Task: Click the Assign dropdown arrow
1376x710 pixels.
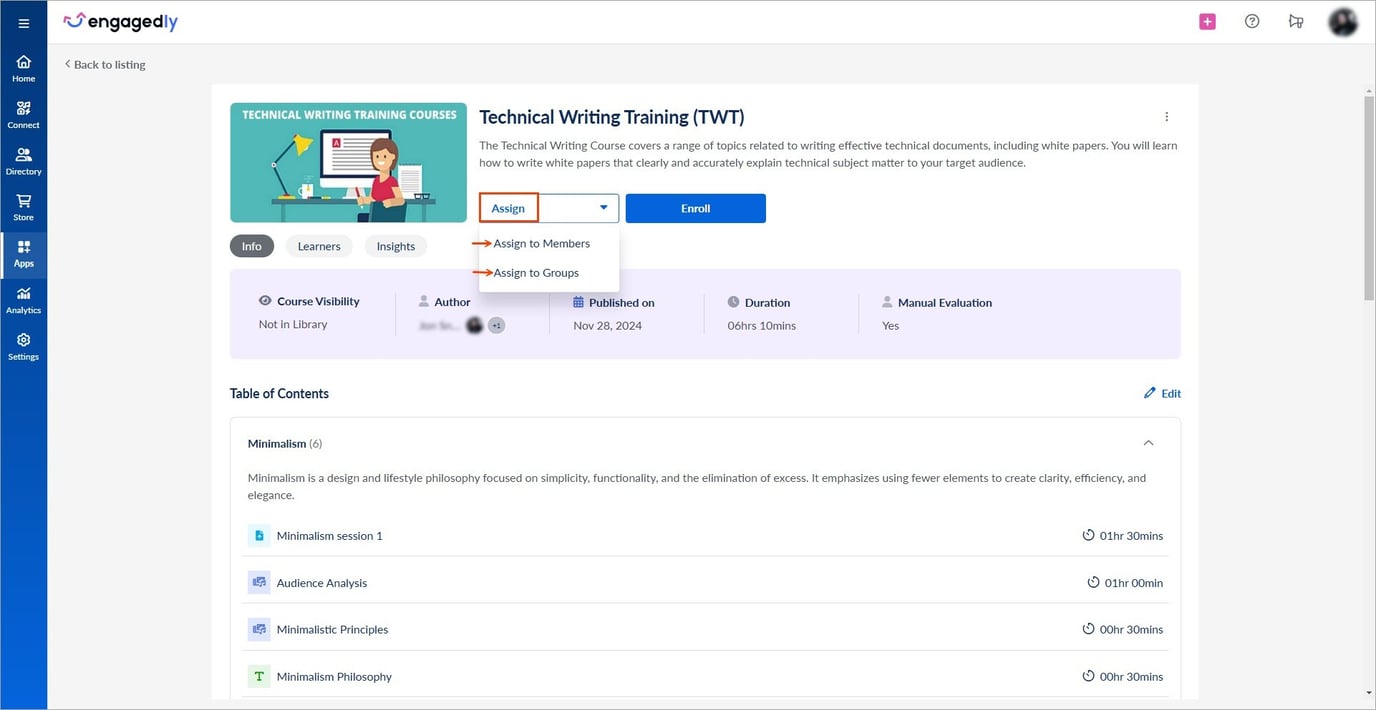Action: [603, 208]
